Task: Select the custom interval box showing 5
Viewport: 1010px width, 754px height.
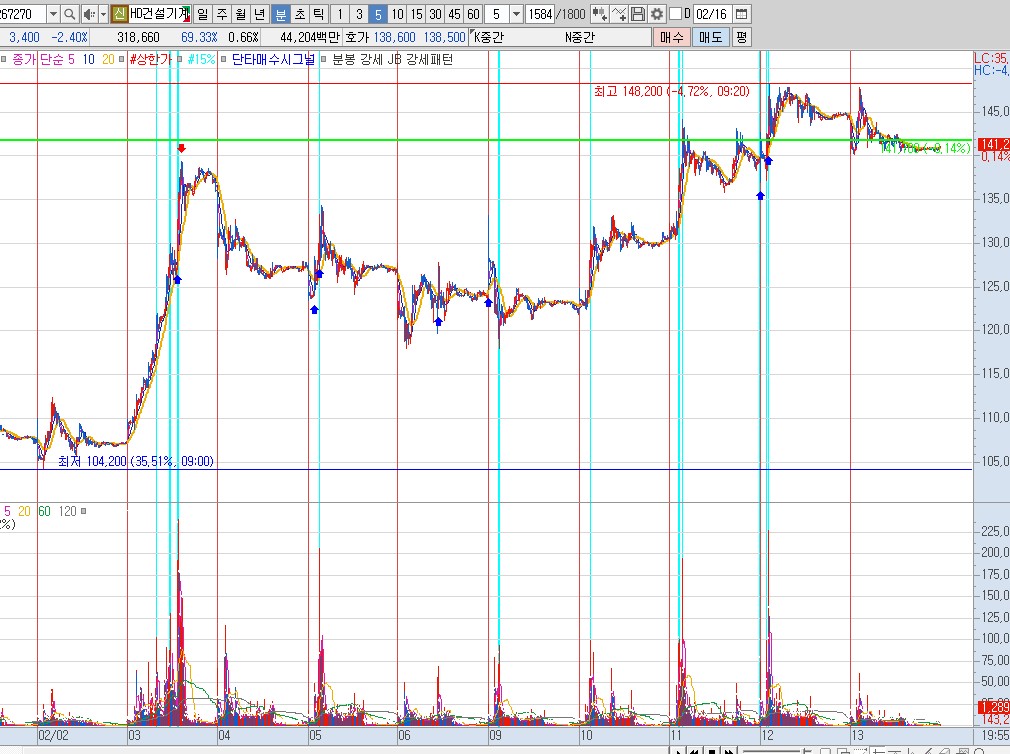Action: click(496, 14)
